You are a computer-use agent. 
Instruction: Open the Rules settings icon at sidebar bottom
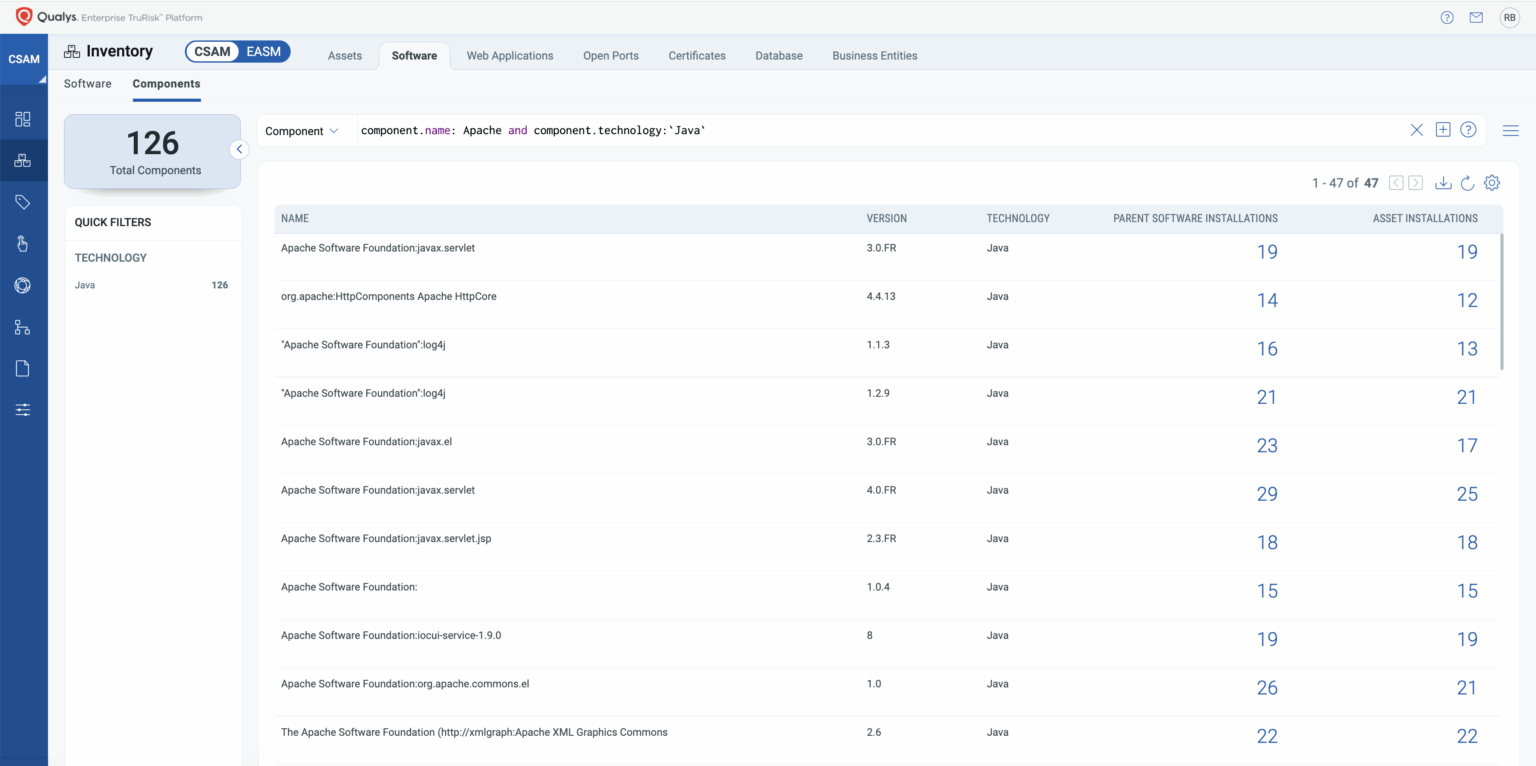[x=22, y=409]
